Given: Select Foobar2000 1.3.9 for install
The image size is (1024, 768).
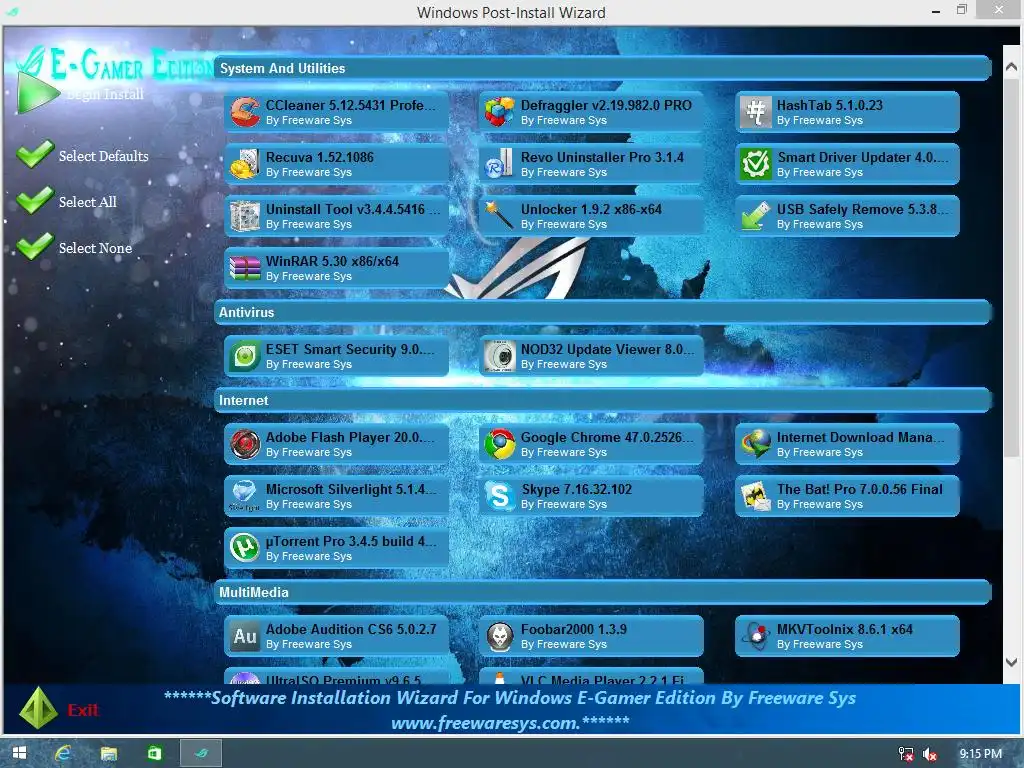Looking at the screenshot, I should pos(592,636).
